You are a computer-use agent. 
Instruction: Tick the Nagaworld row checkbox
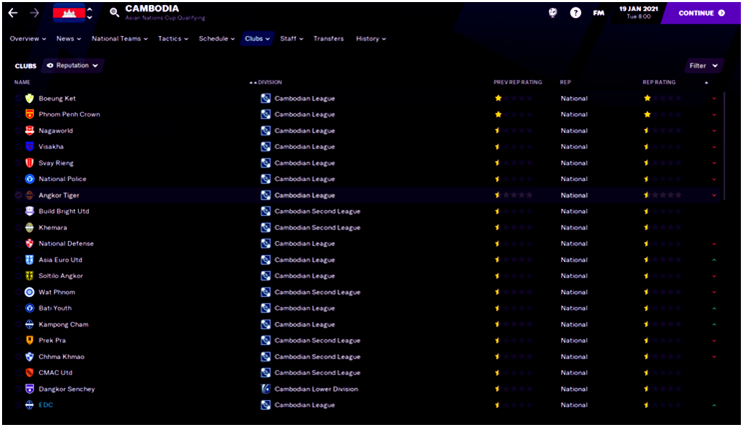click(19, 130)
